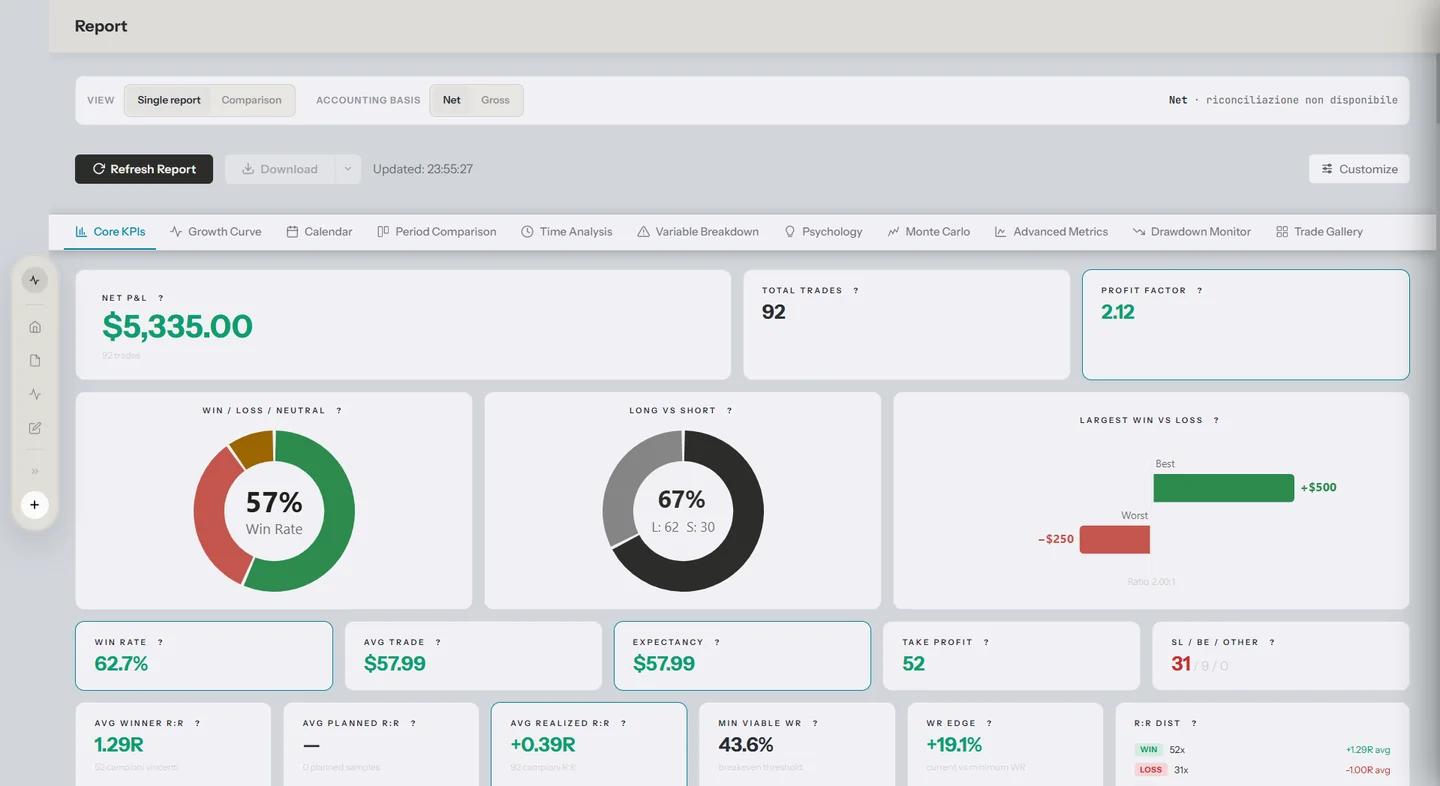The image size is (1440, 786).
Task: Click the Updated: 23:55:27 timestamp
Action: pos(423,169)
